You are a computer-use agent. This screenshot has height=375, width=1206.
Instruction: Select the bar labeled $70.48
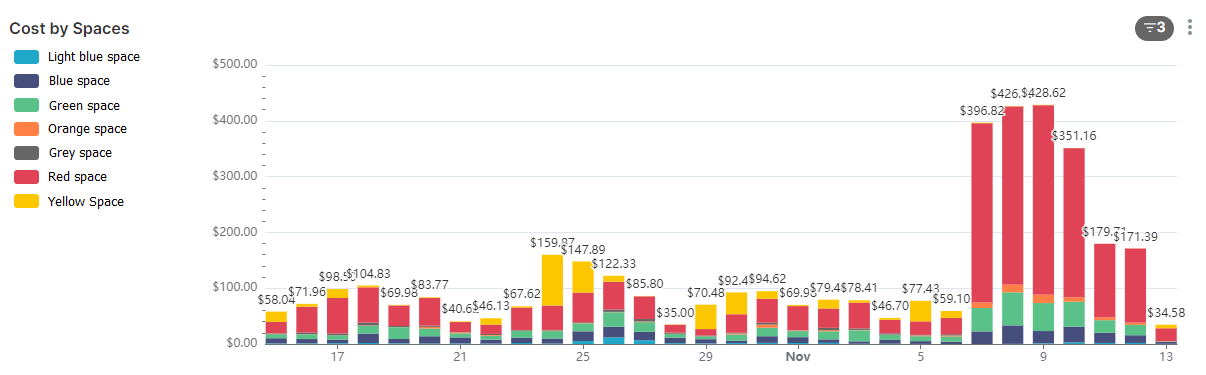tap(706, 324)
